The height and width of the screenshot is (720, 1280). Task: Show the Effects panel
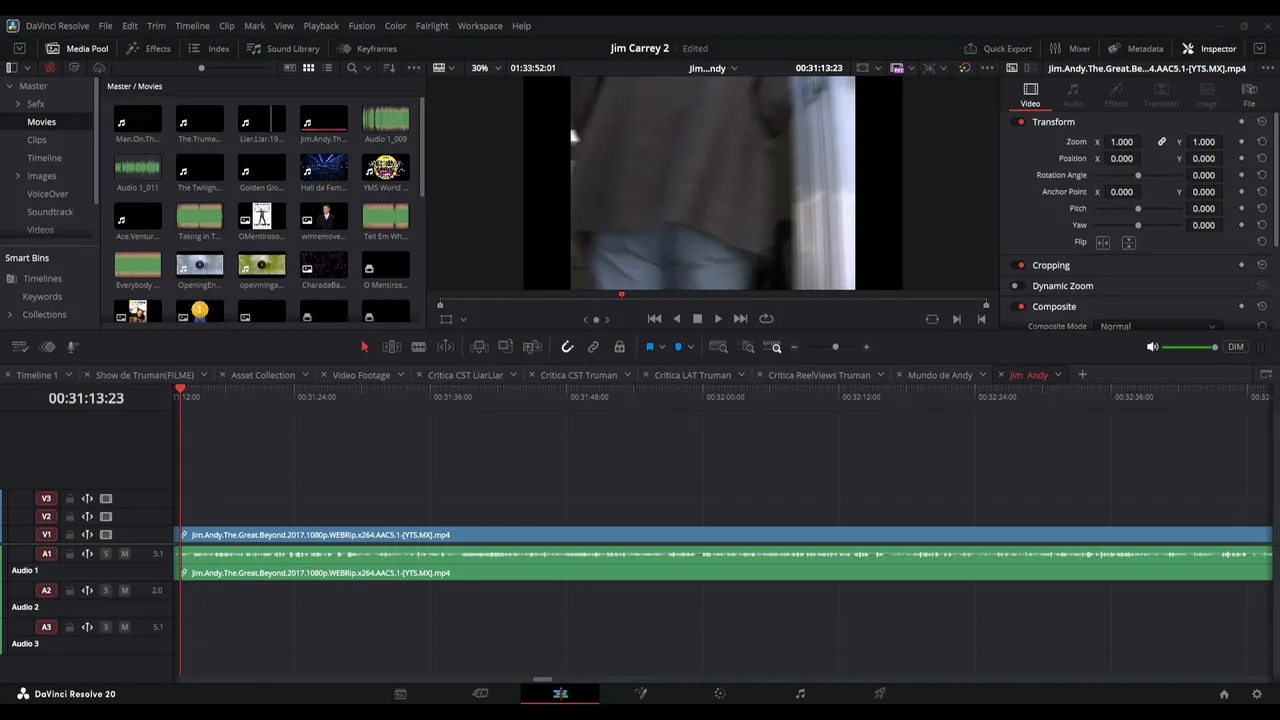[x=148, y=48]
